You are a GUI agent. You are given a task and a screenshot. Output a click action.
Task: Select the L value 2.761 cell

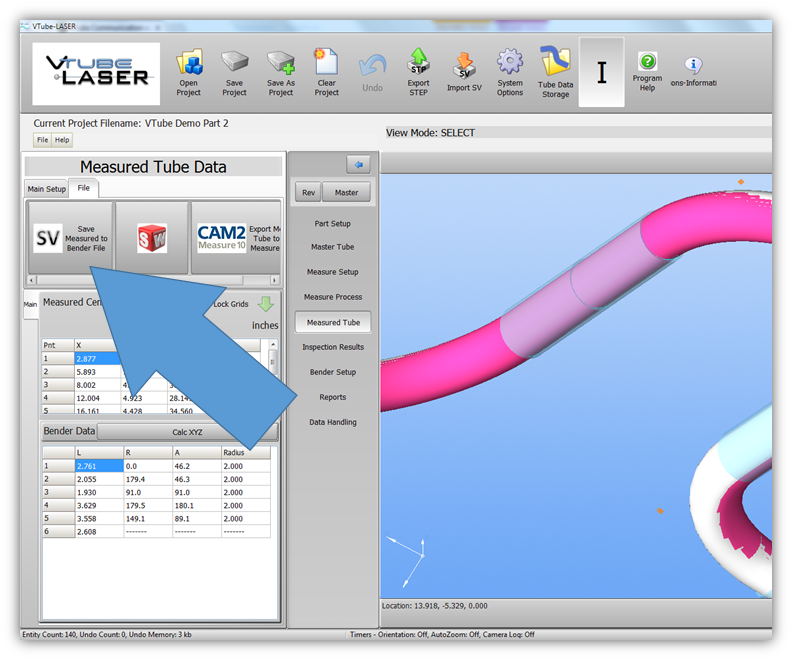point(99,466)
